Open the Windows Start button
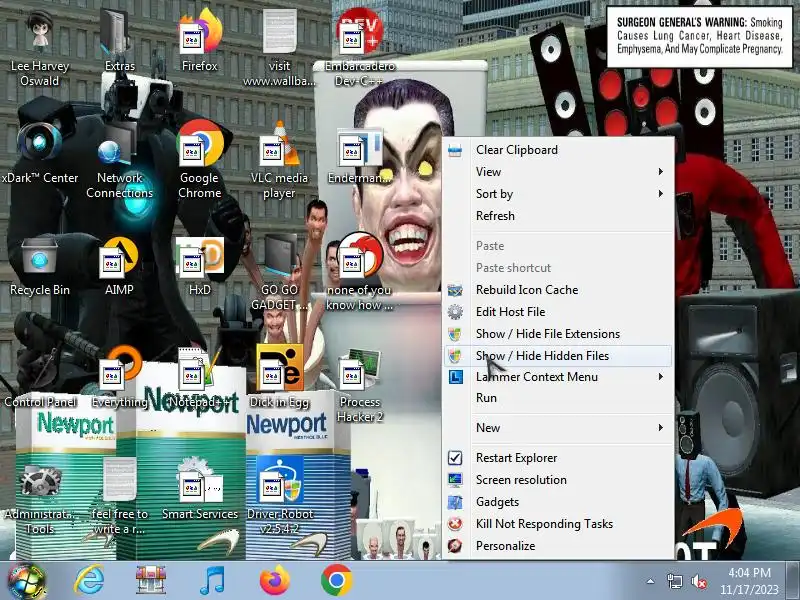Viewport: 800px width, 600px height. pos(27,581)
